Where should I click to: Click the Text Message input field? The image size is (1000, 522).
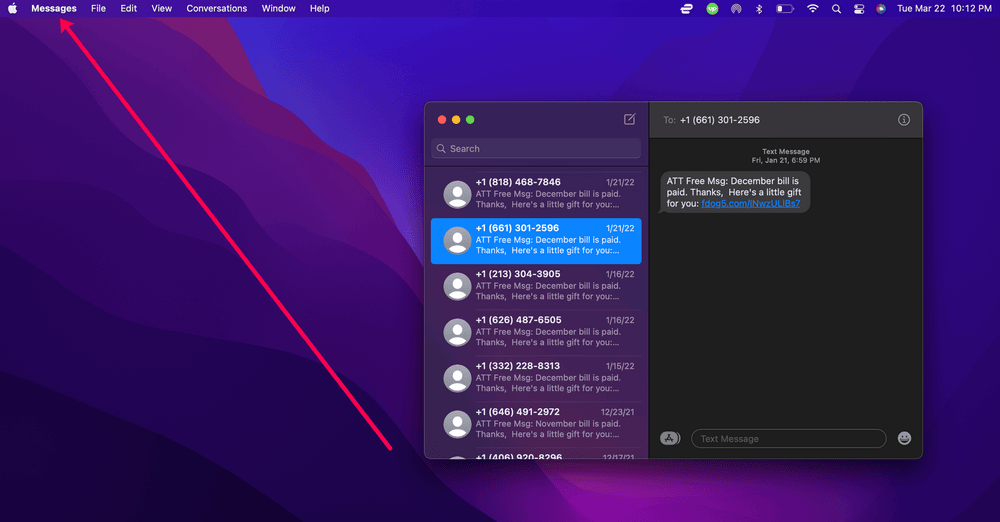point(788,438)
